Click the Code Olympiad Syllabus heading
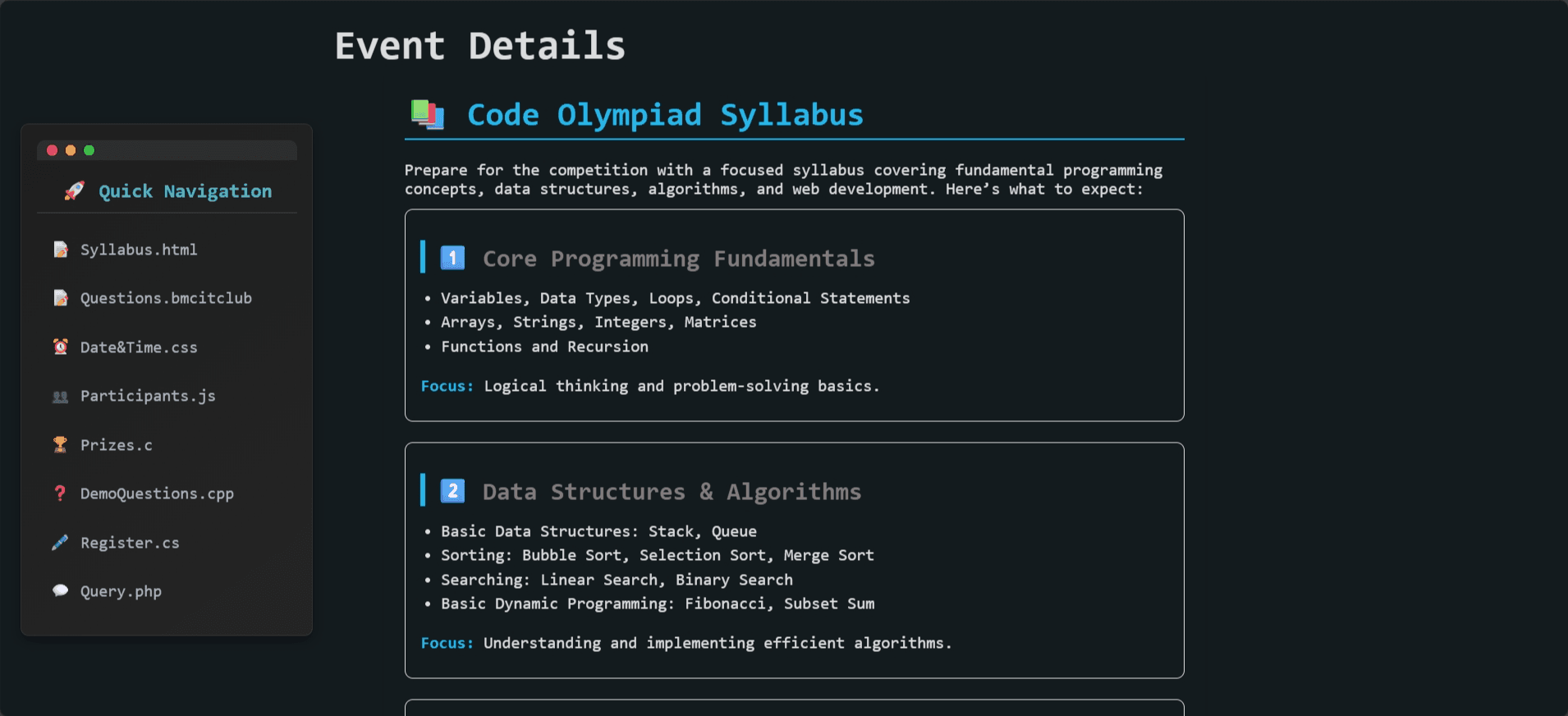Viewport: 1568px width, 716px height. tap(665, 115)
